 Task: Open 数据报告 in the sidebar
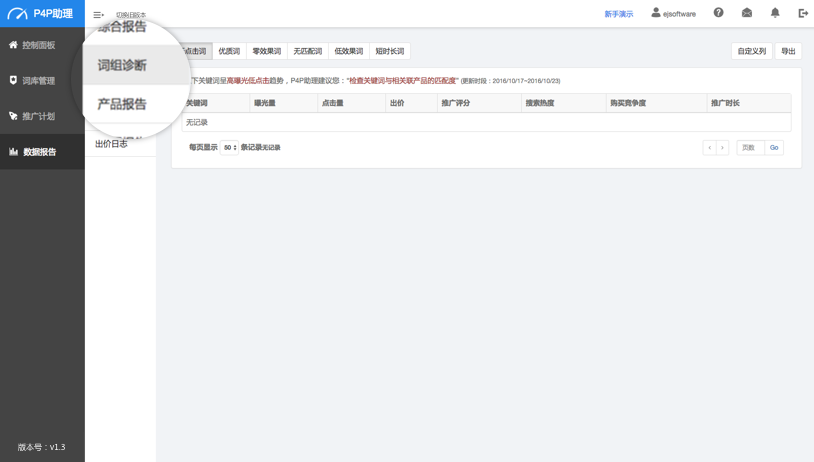coord(43,152)
